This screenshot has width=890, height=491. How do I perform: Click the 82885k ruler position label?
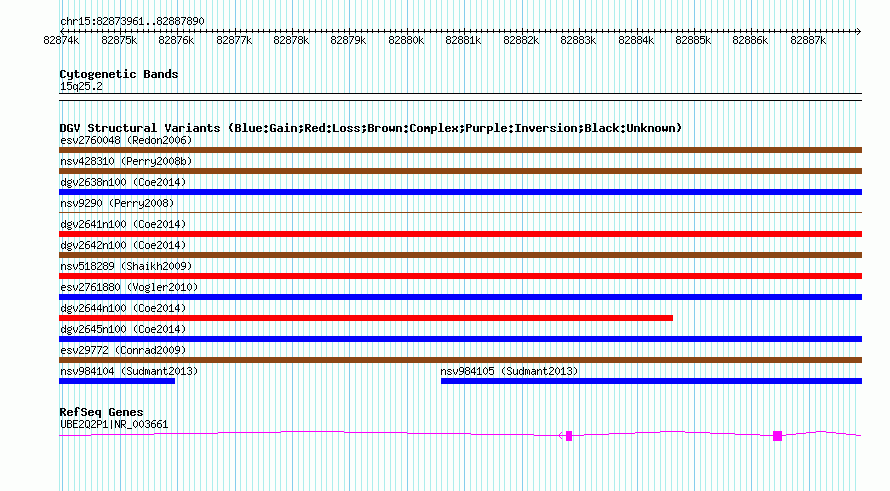pyautogui.click(x=693, y=40)
